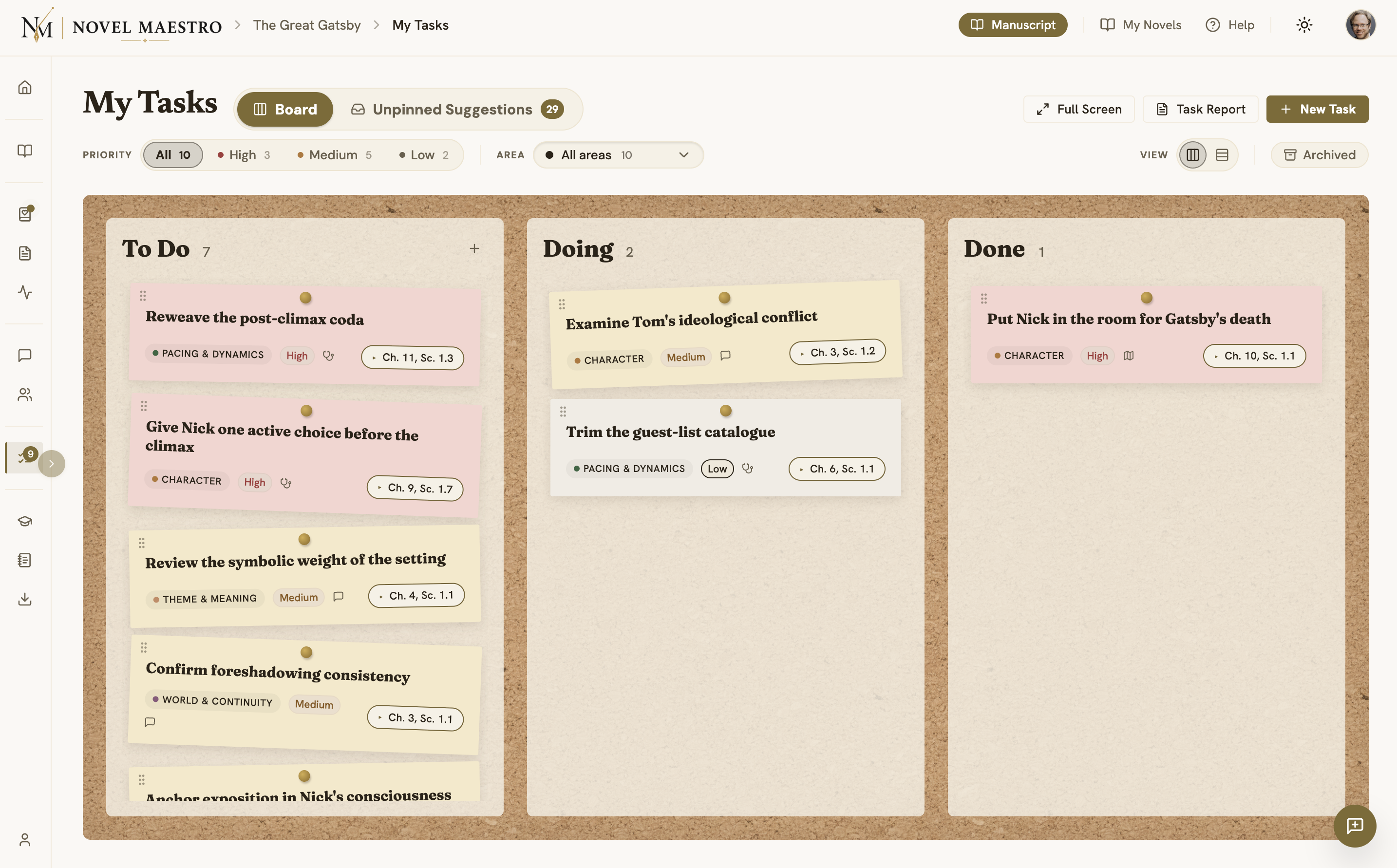The width and height of the screenshot is (1397, 868).
Task: Filter priority by All 10
Action: tap(173, 154)
